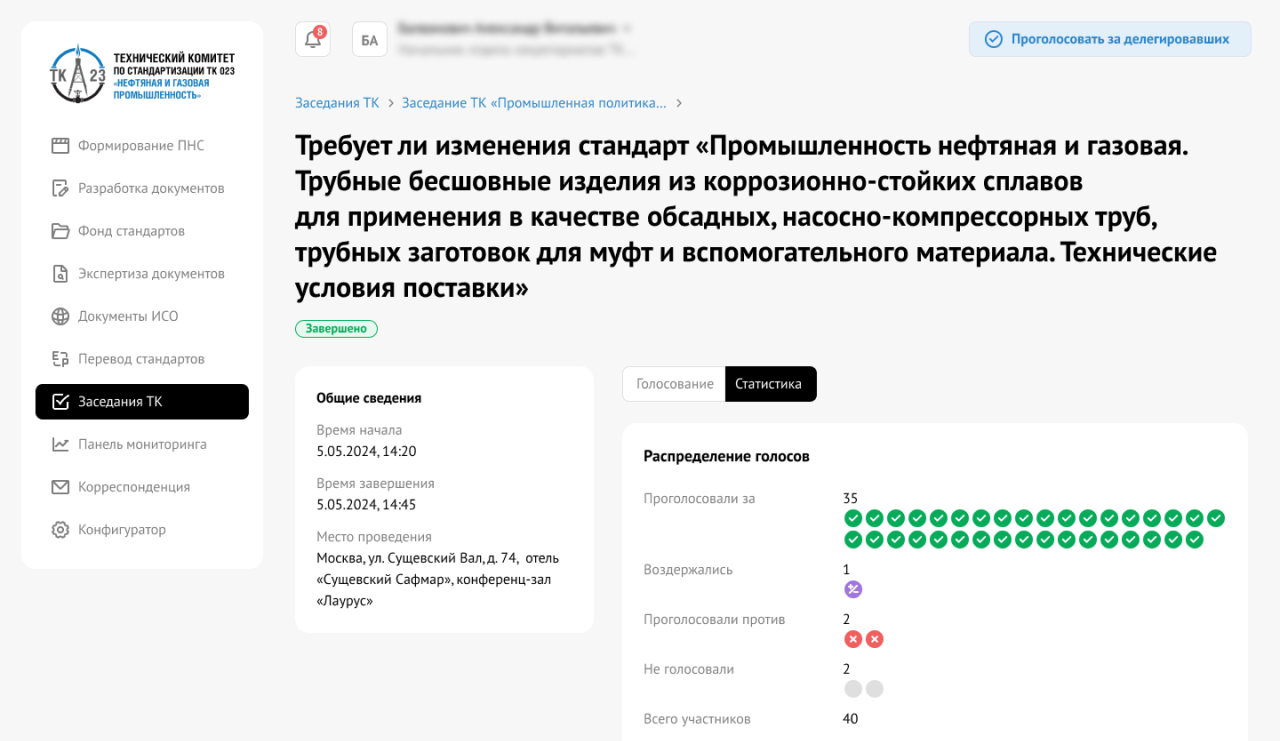Open Документы ИСО globe icon
The height and width of the screenshot is (741, 1280).
click(60, 317)
